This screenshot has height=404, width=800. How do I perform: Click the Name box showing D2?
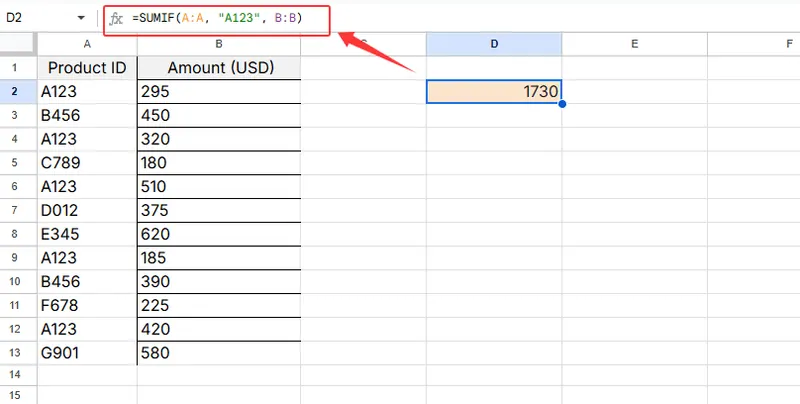[x=40, y=19]
